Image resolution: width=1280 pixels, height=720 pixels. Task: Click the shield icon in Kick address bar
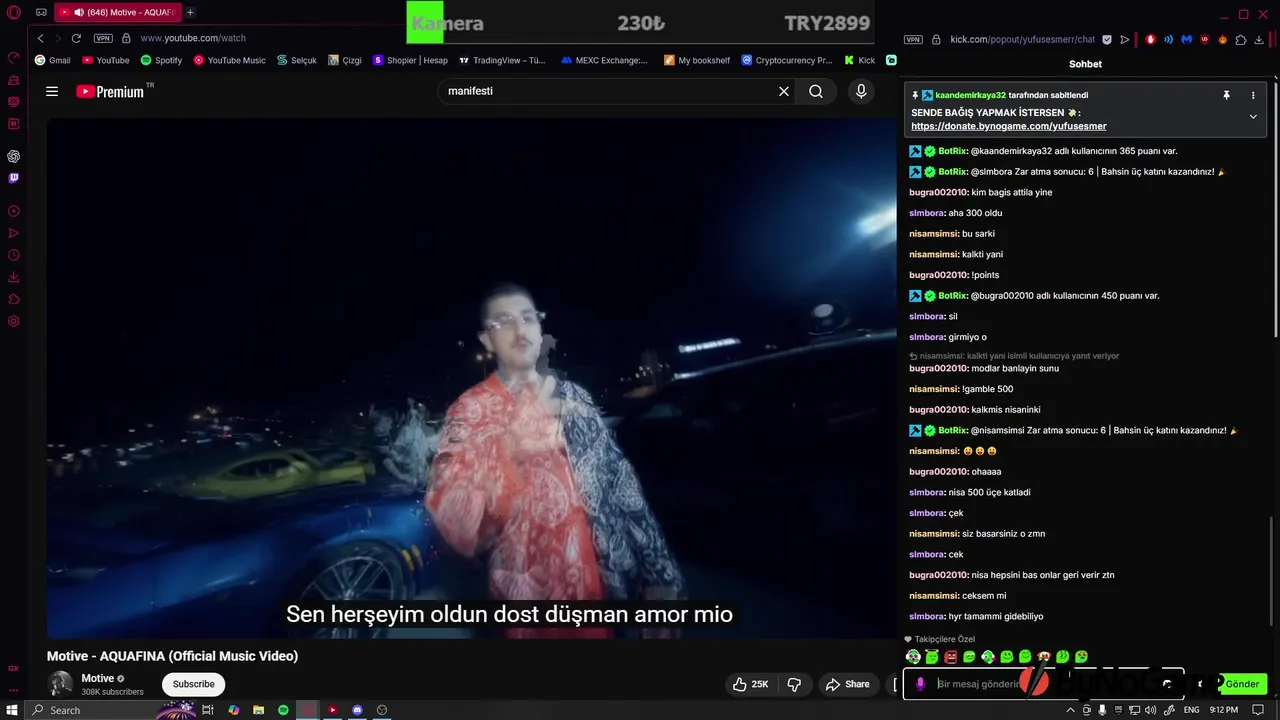[x=1106, y=39]
